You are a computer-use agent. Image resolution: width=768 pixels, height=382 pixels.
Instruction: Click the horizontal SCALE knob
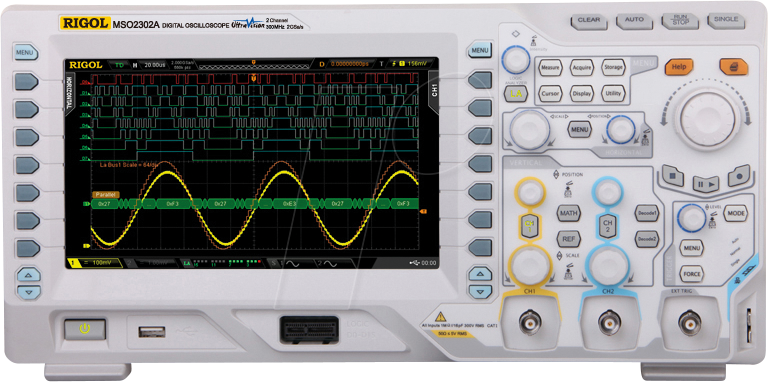[529, 129]
